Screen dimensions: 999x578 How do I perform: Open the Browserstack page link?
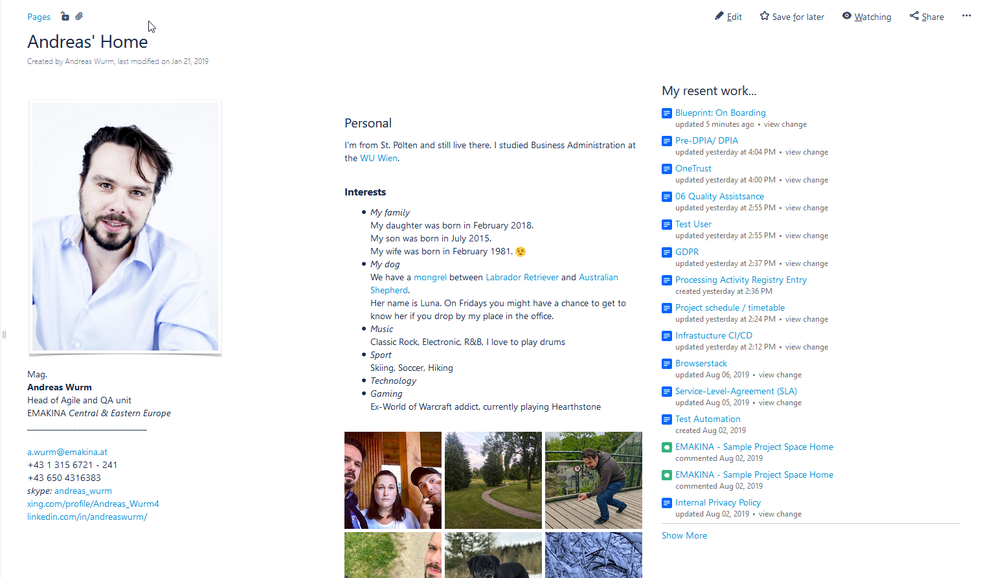(701, 363)
